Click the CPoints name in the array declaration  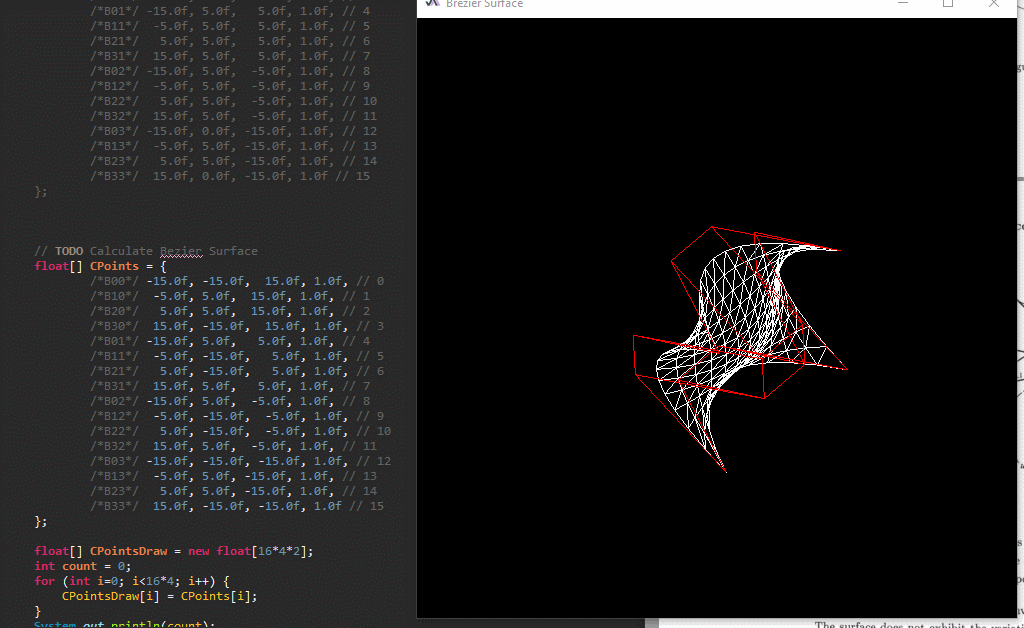[x=114, y=266]
